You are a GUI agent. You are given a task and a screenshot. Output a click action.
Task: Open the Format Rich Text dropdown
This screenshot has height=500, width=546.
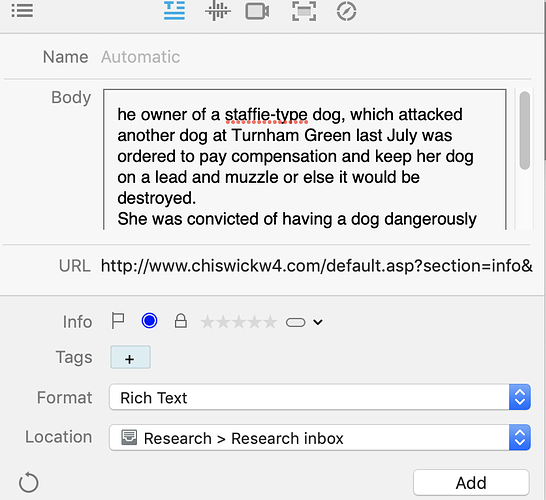click(320, 397)
